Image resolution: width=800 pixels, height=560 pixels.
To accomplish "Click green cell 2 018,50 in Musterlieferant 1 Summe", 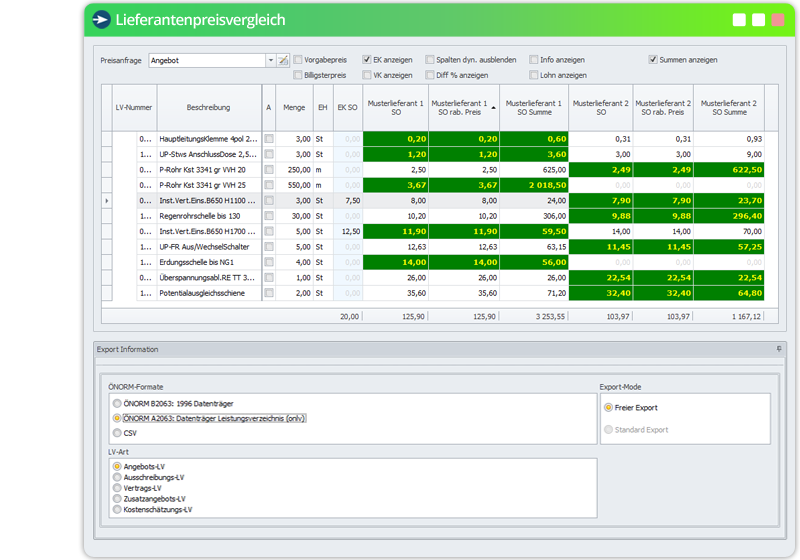I will click(534, 185).
